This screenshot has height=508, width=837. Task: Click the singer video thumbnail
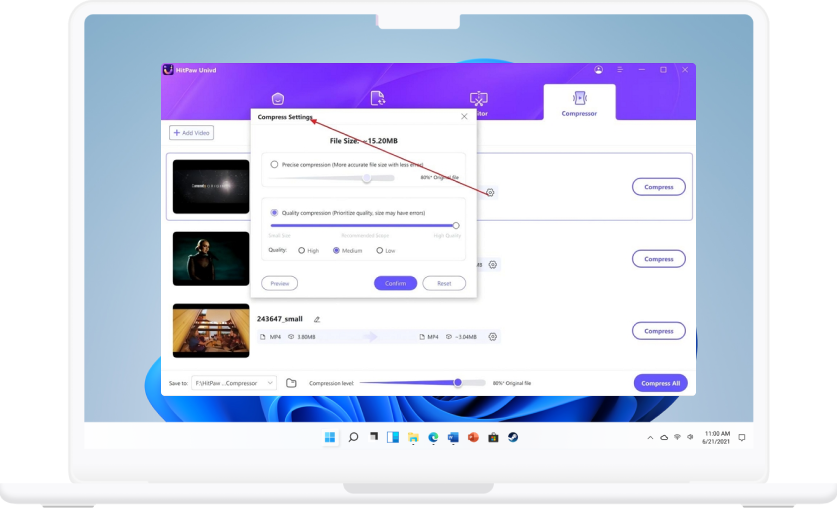tap(211, 259)
